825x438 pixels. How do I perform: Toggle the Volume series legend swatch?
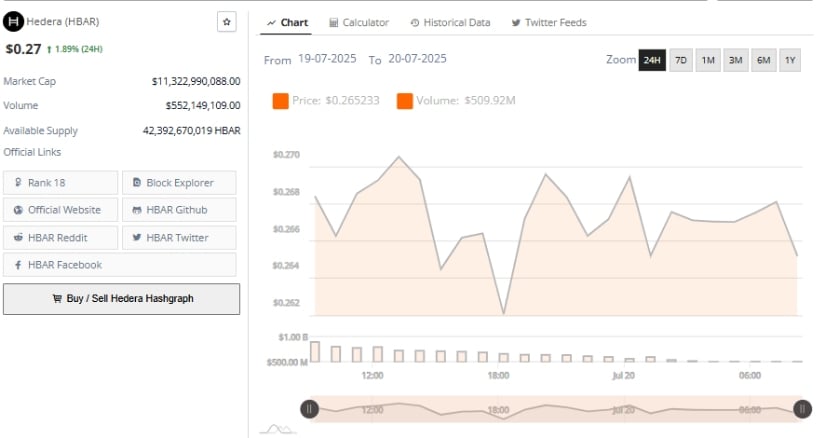405,101
